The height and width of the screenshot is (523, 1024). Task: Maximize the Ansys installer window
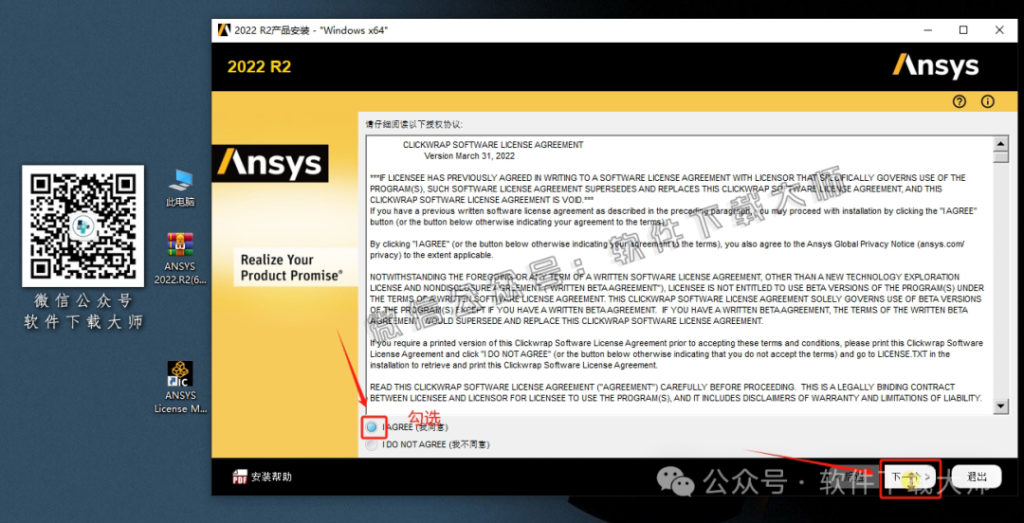tap(964, 30)
